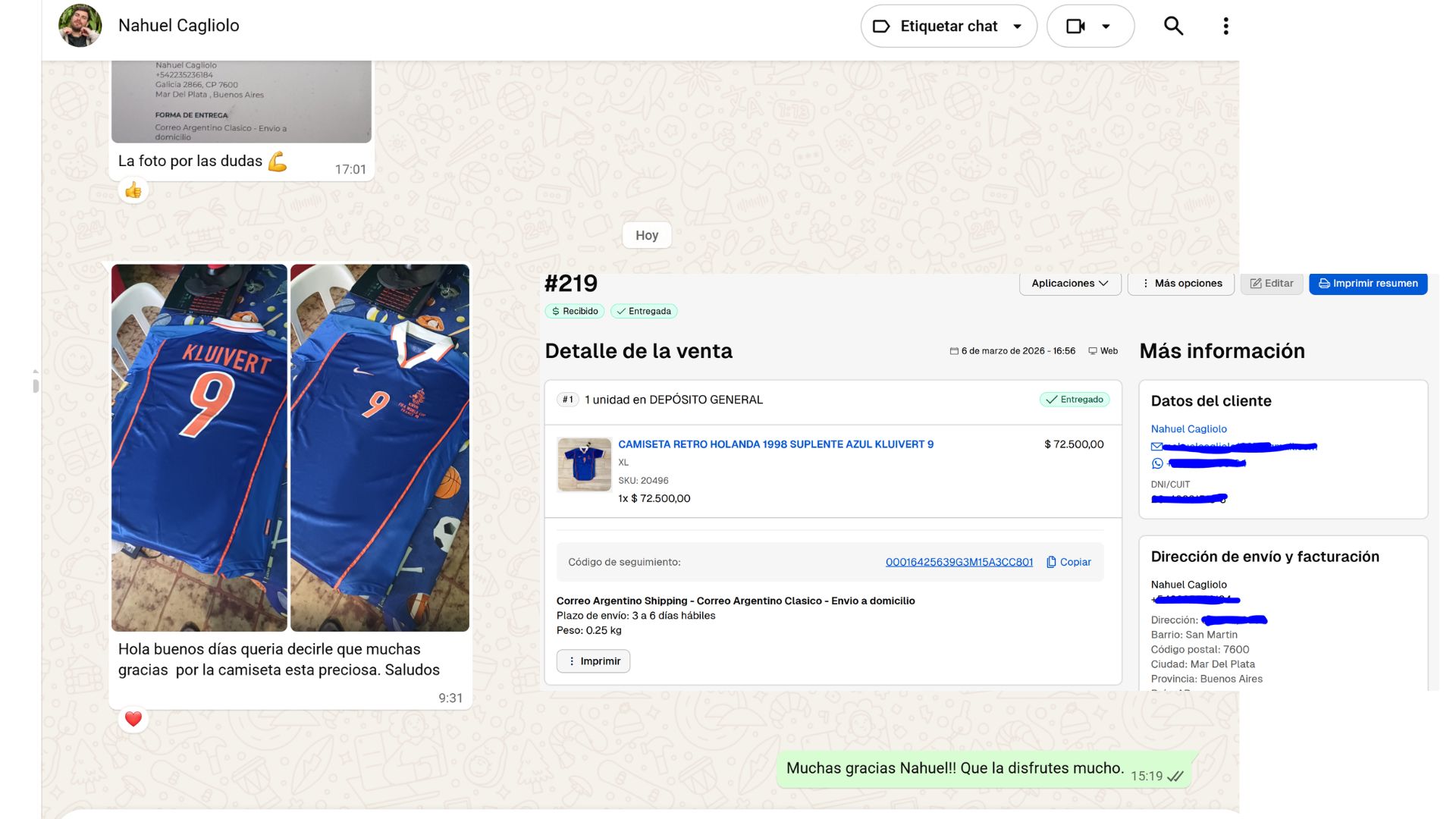Click the WhatsApp icon in customer data

coord(1157,463)
